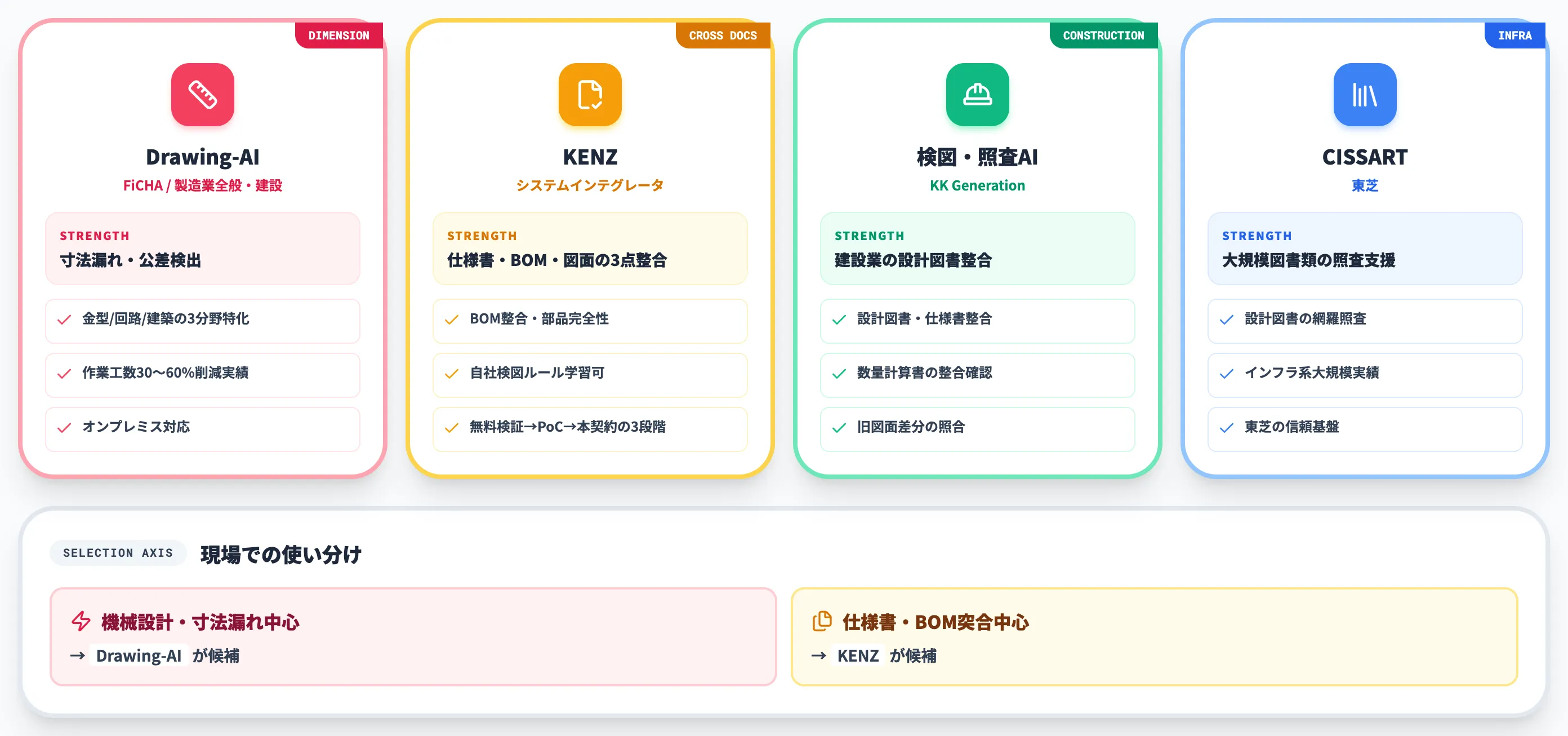Click checkmark next to 設計図書・仕様書整合

[839, 320]
